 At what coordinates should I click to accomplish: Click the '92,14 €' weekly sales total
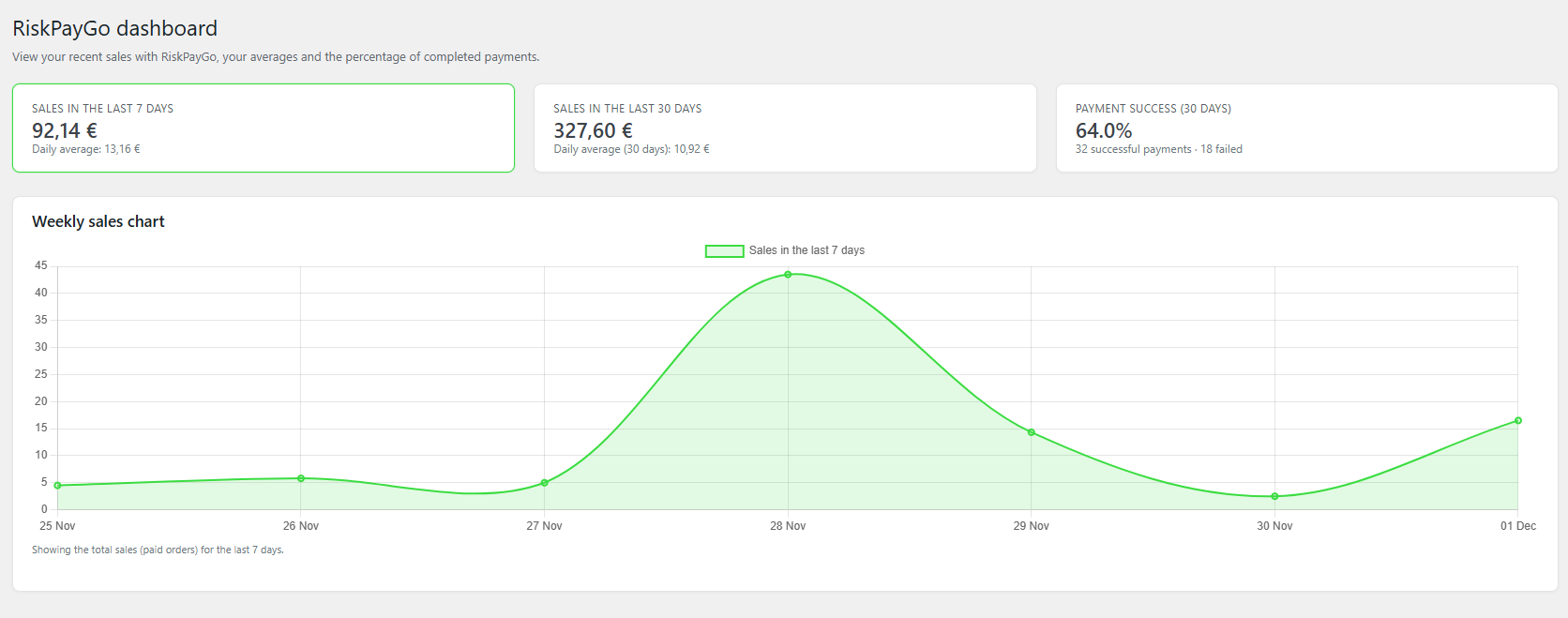pyautogui.click(x=65, y=130)
